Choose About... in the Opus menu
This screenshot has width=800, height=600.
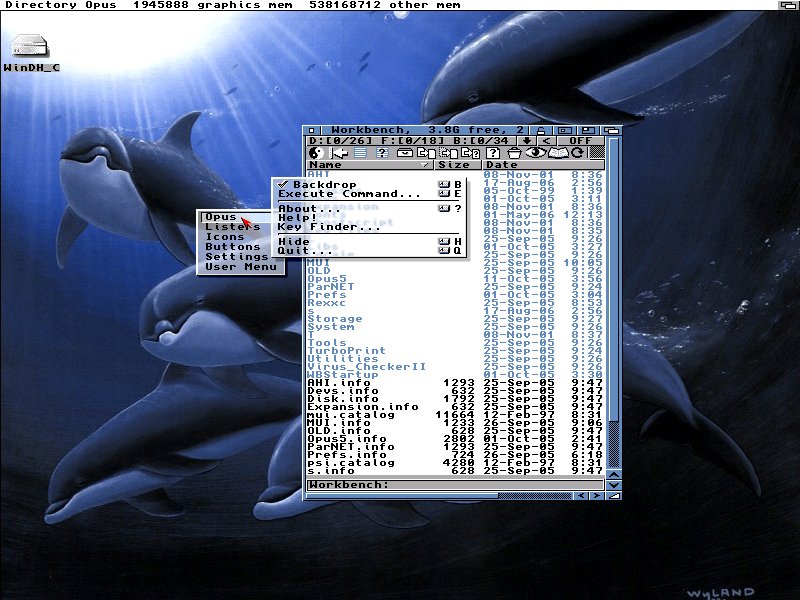point(369,208)
